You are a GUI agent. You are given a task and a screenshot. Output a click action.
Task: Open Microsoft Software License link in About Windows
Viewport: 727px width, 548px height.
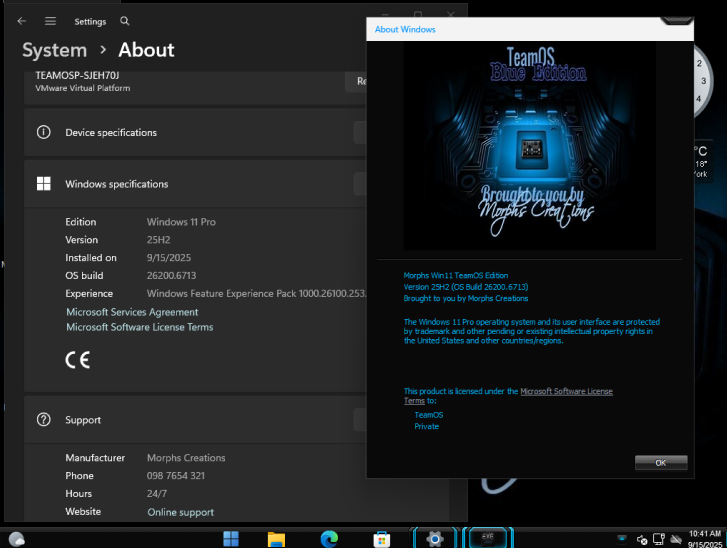click(x=566, y=391)
